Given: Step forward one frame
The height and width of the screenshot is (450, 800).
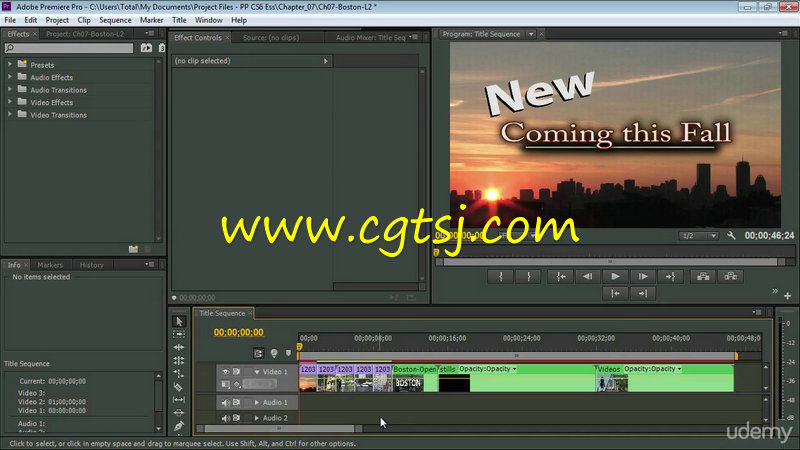Looking at the screenshot, I should (643, 277).
